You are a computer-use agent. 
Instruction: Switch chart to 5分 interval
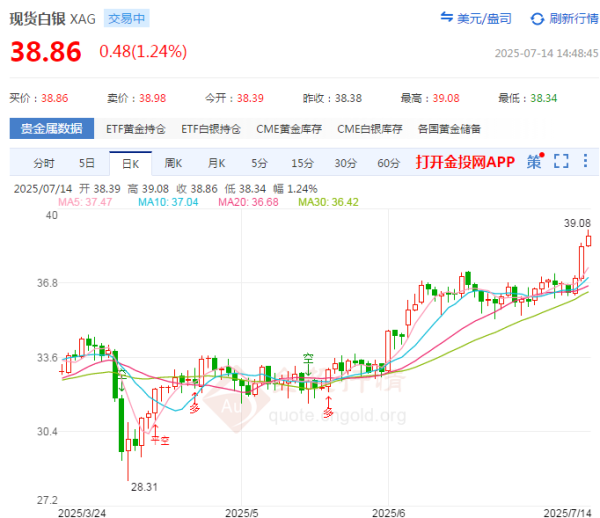[259, 163]
